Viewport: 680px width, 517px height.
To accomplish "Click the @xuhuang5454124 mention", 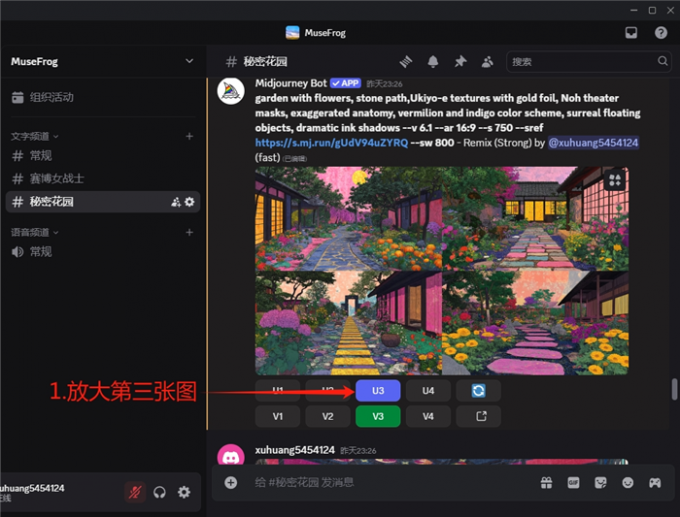I will 593,143.
